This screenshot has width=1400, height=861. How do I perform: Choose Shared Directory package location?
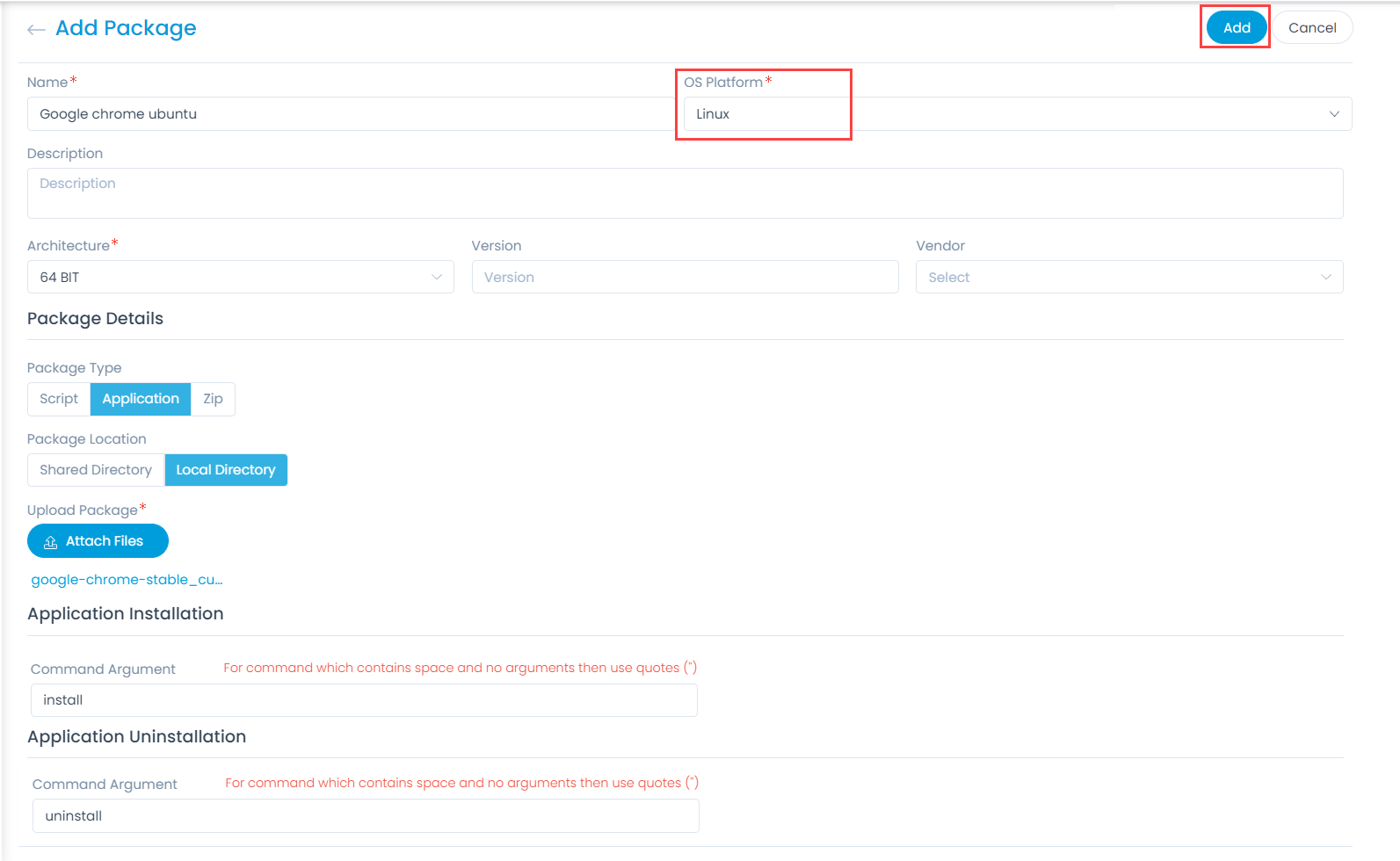click(96, 470)
